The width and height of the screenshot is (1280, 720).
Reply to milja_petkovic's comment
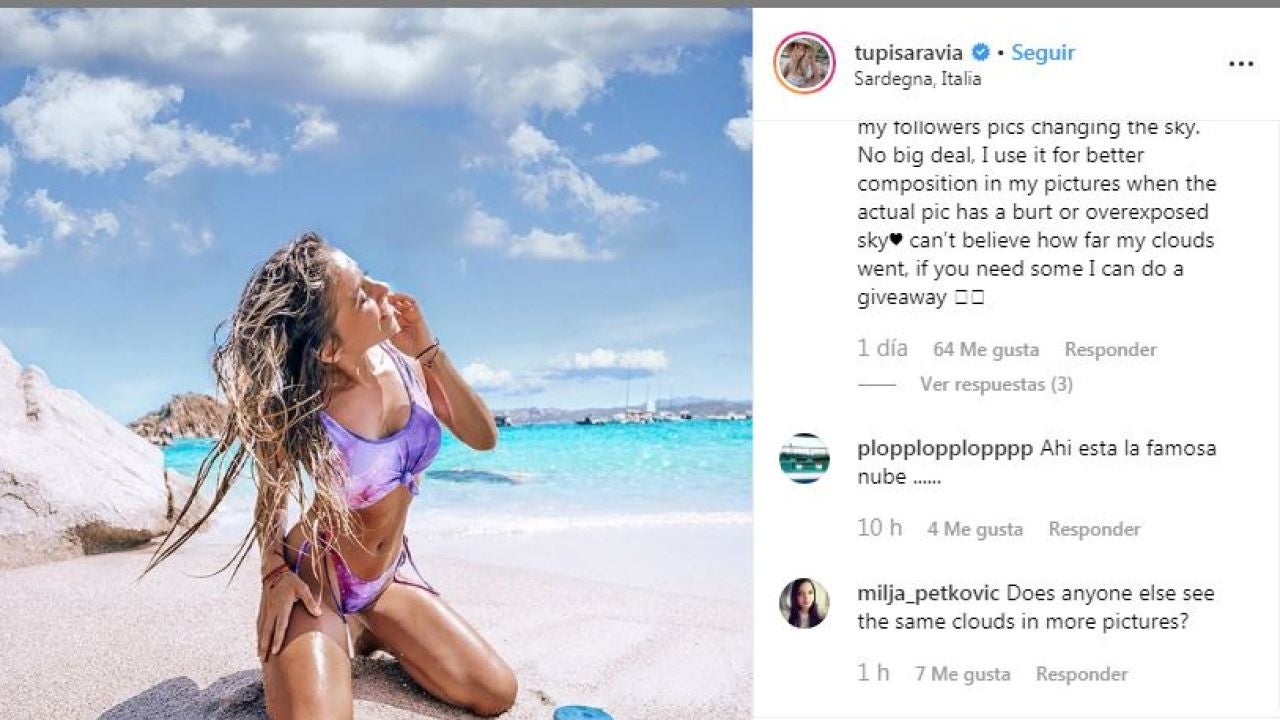(x=1082, y=674)
